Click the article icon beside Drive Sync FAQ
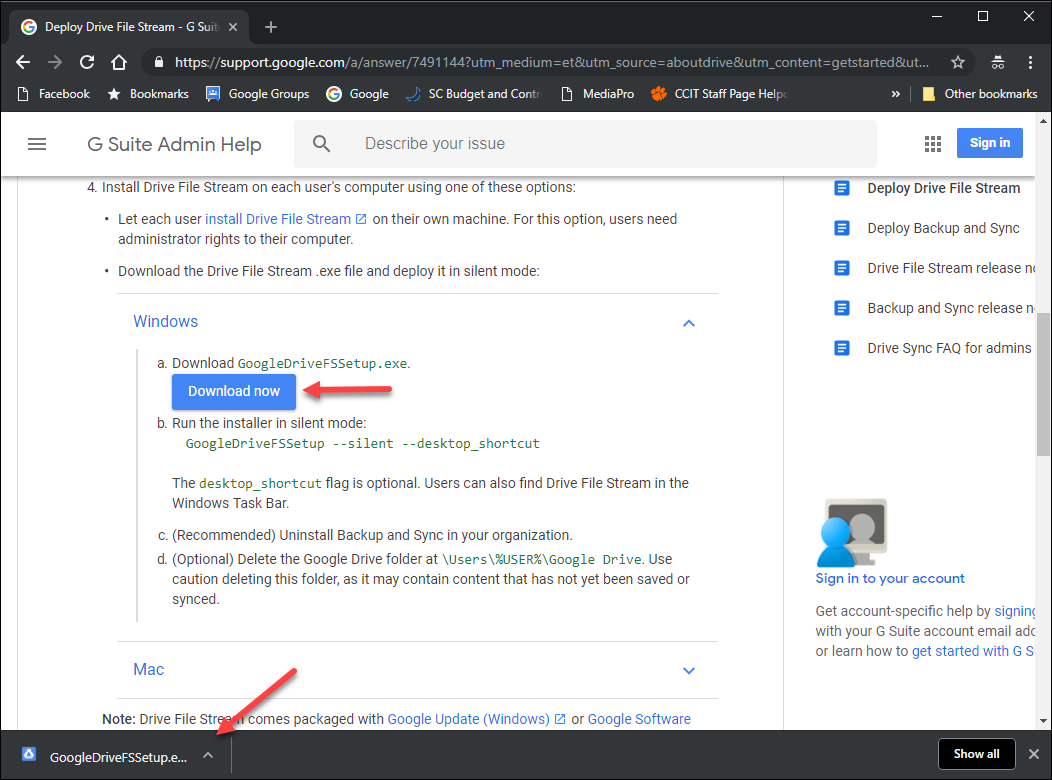Screen dimensions: 1052x780 coord(841,348)
